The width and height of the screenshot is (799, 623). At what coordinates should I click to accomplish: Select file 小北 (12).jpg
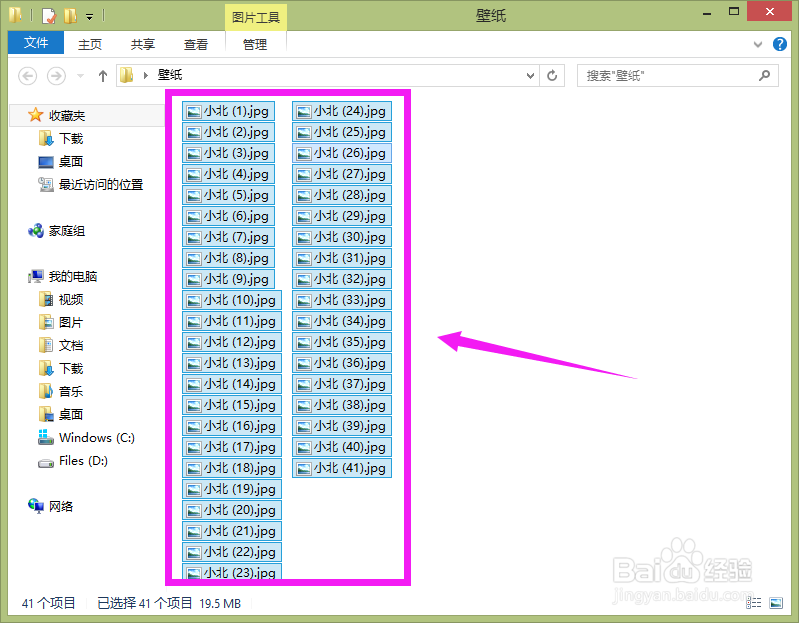click(232, 342)
